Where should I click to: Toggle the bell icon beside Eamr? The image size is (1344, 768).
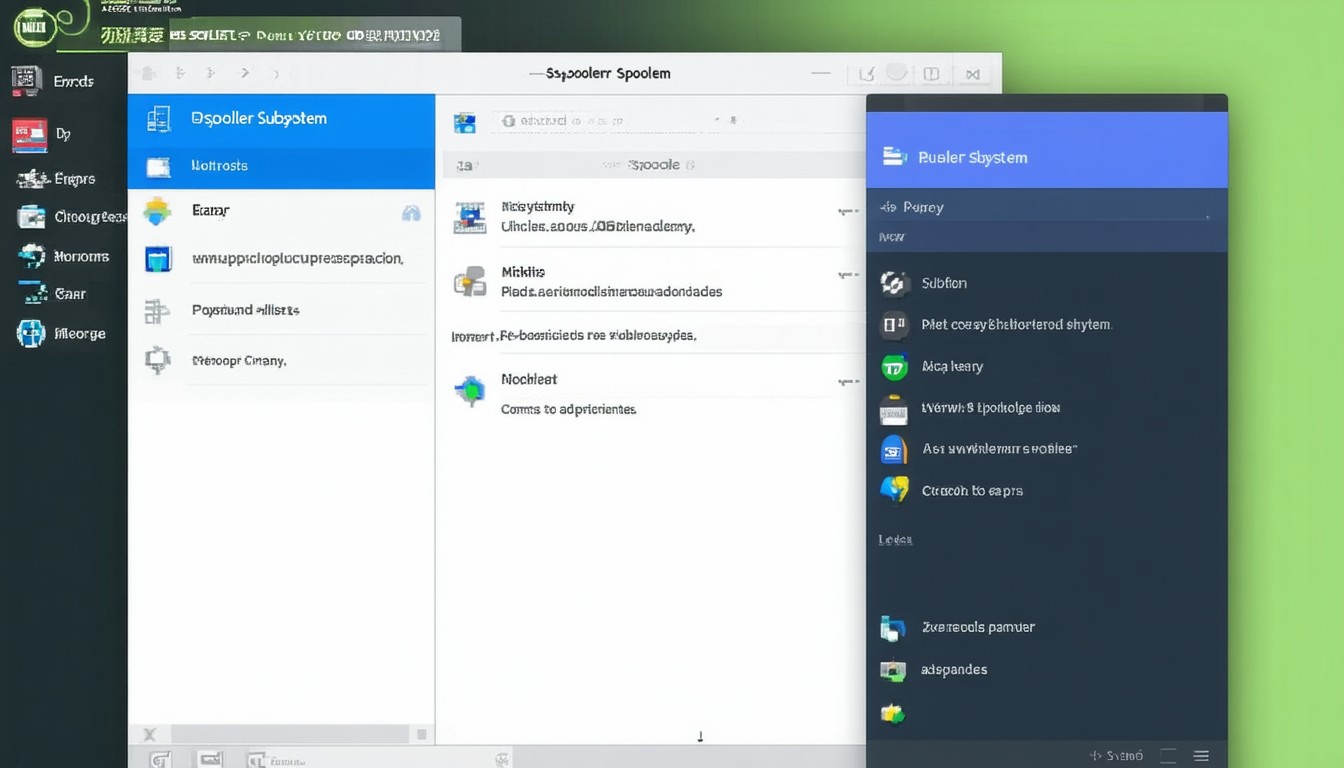coord(411,212)
